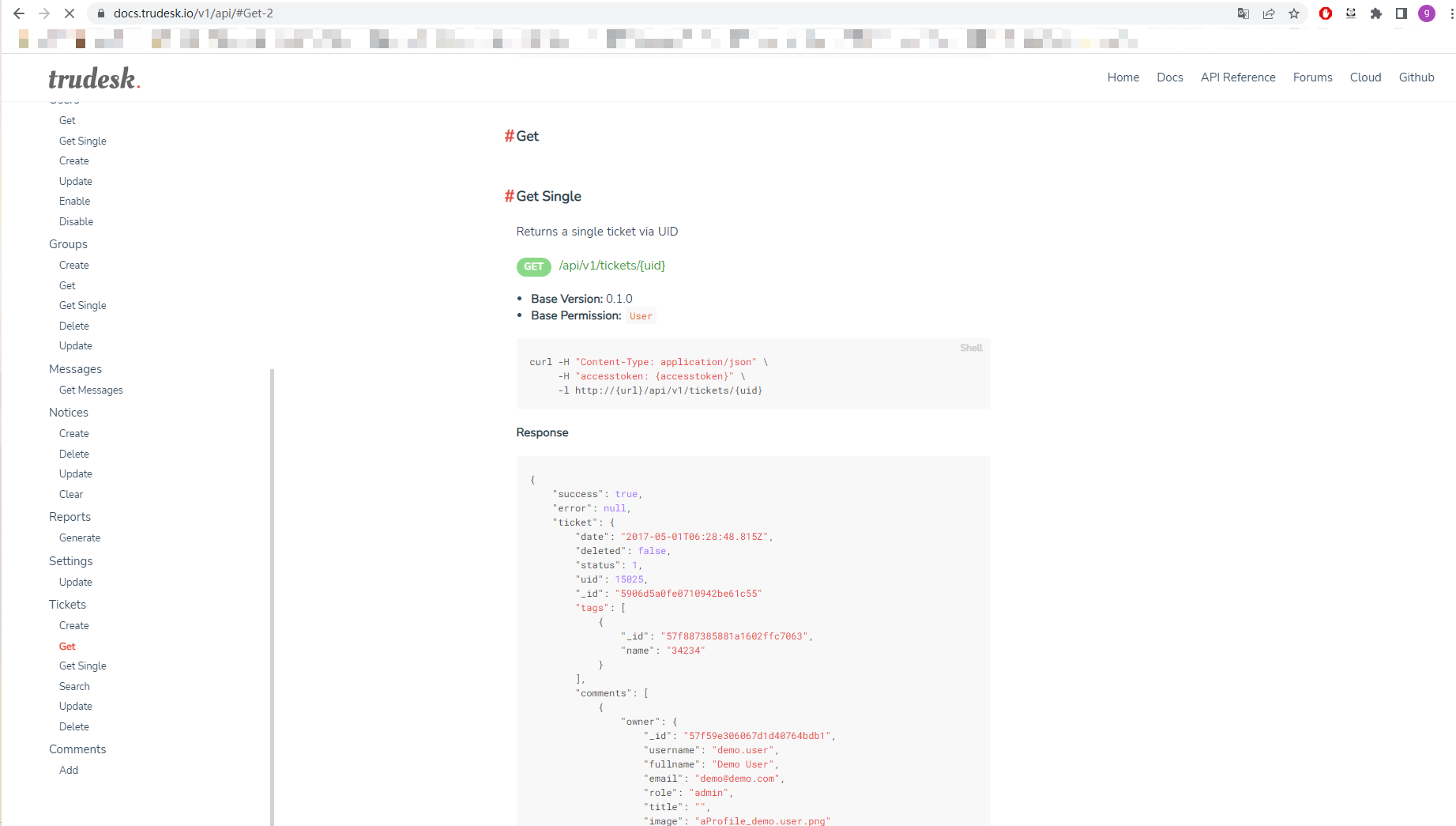Click the accesstoken header line in curl
Screen dimensions: 1456x826
click(652, 376)
